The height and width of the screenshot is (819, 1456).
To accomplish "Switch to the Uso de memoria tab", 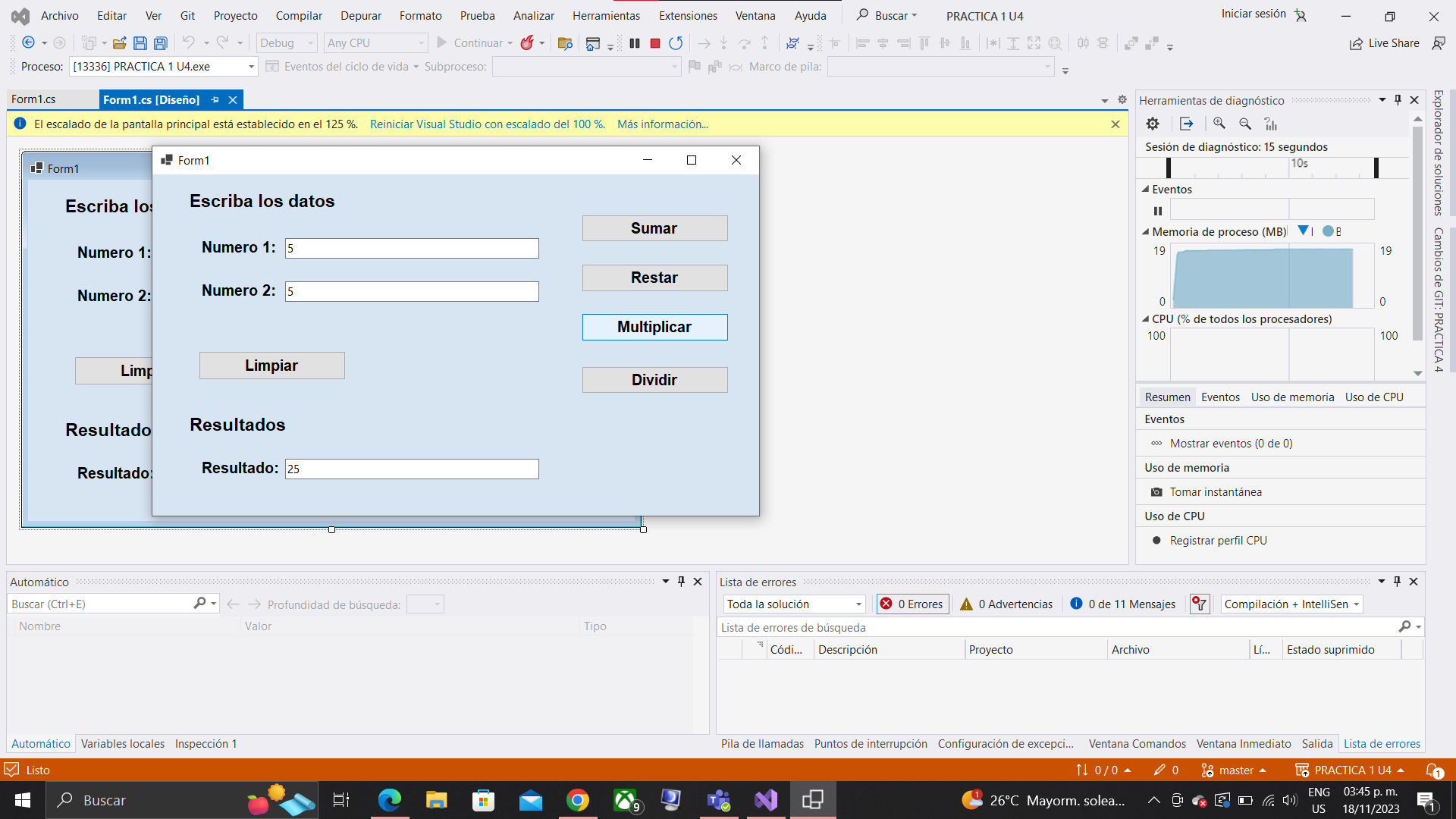I will pos(1293,397).
